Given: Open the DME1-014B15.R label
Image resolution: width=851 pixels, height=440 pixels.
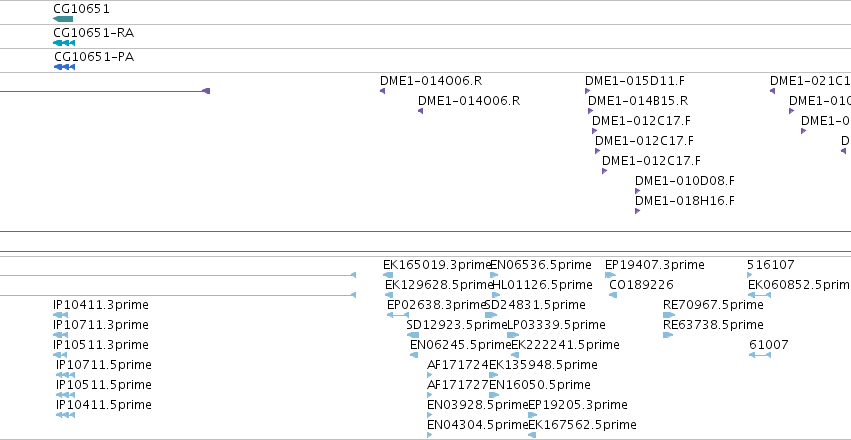Looking at the screenshot, I should [638, 101].
